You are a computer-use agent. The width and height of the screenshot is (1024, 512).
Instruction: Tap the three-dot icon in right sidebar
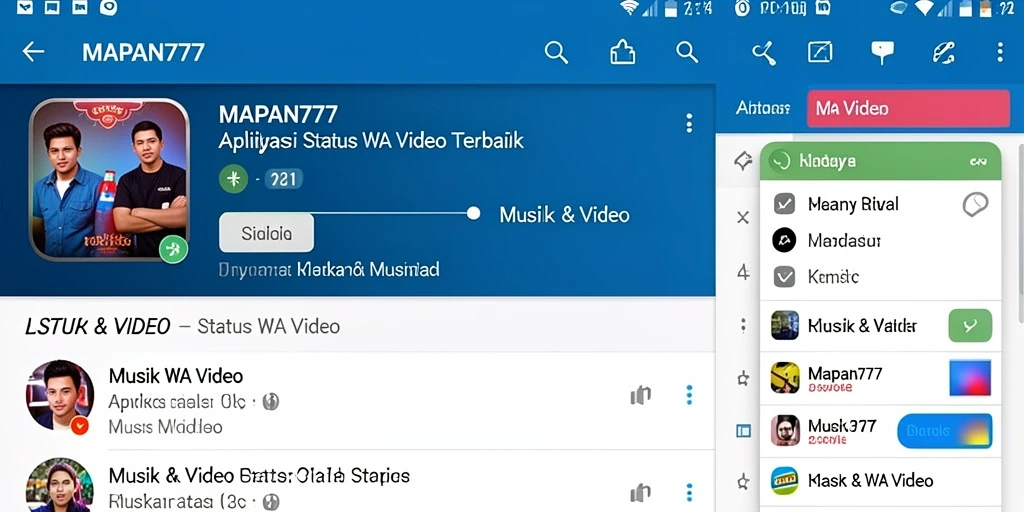click(x=743, y=326)
